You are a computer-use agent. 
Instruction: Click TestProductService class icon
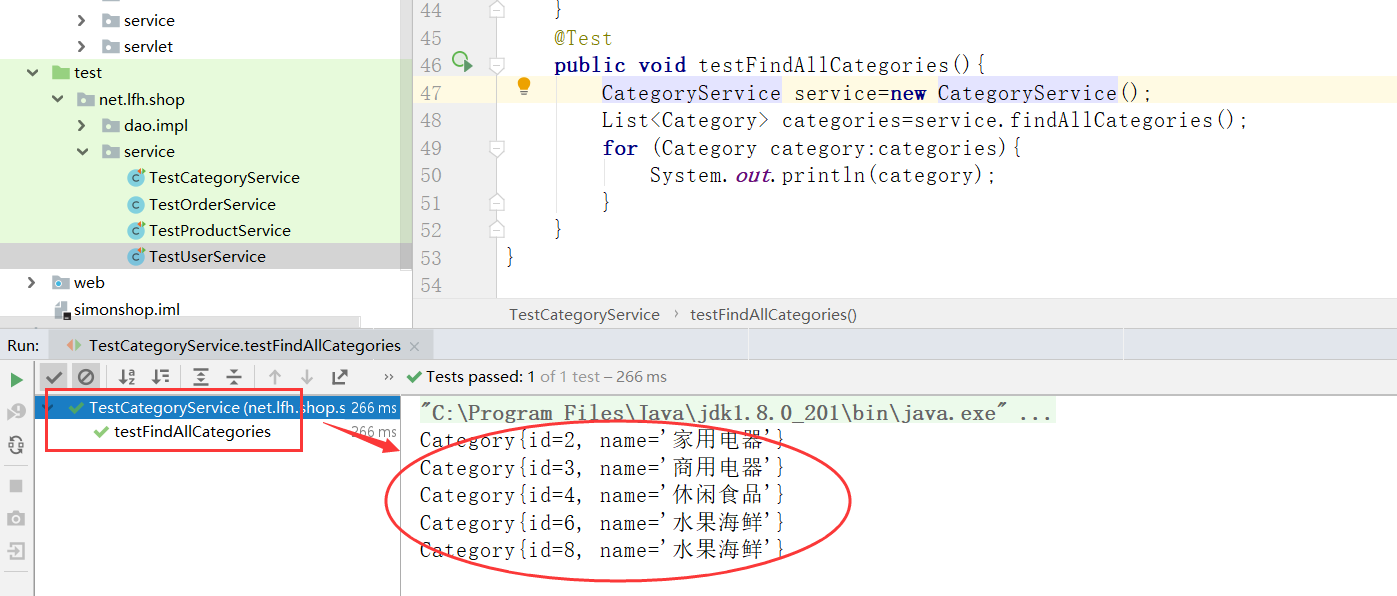click(136, 230)
